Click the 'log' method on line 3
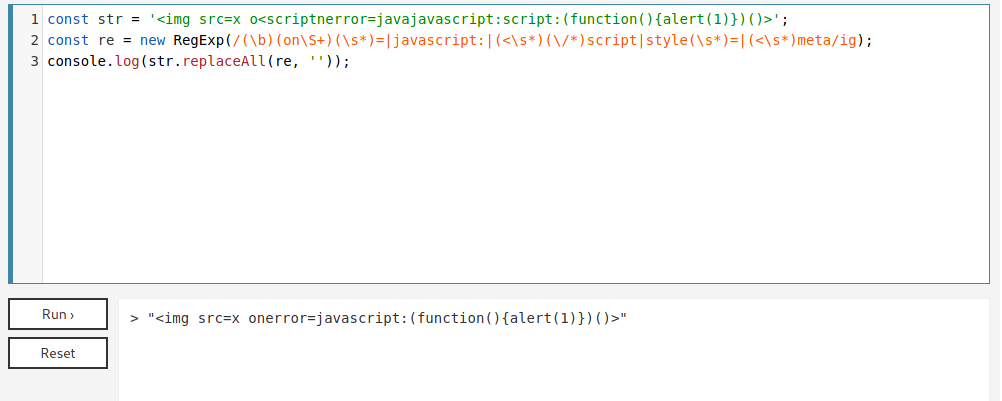 127,61
